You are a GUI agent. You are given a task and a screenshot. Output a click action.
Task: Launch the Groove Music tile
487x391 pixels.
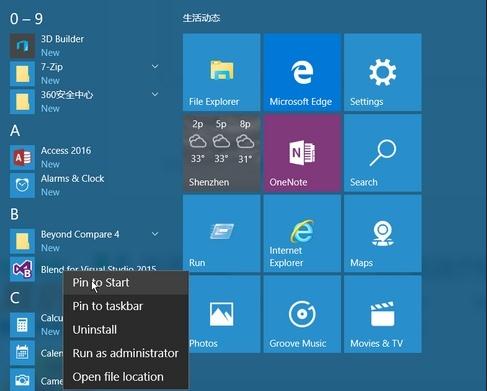[x=302, y=314]
